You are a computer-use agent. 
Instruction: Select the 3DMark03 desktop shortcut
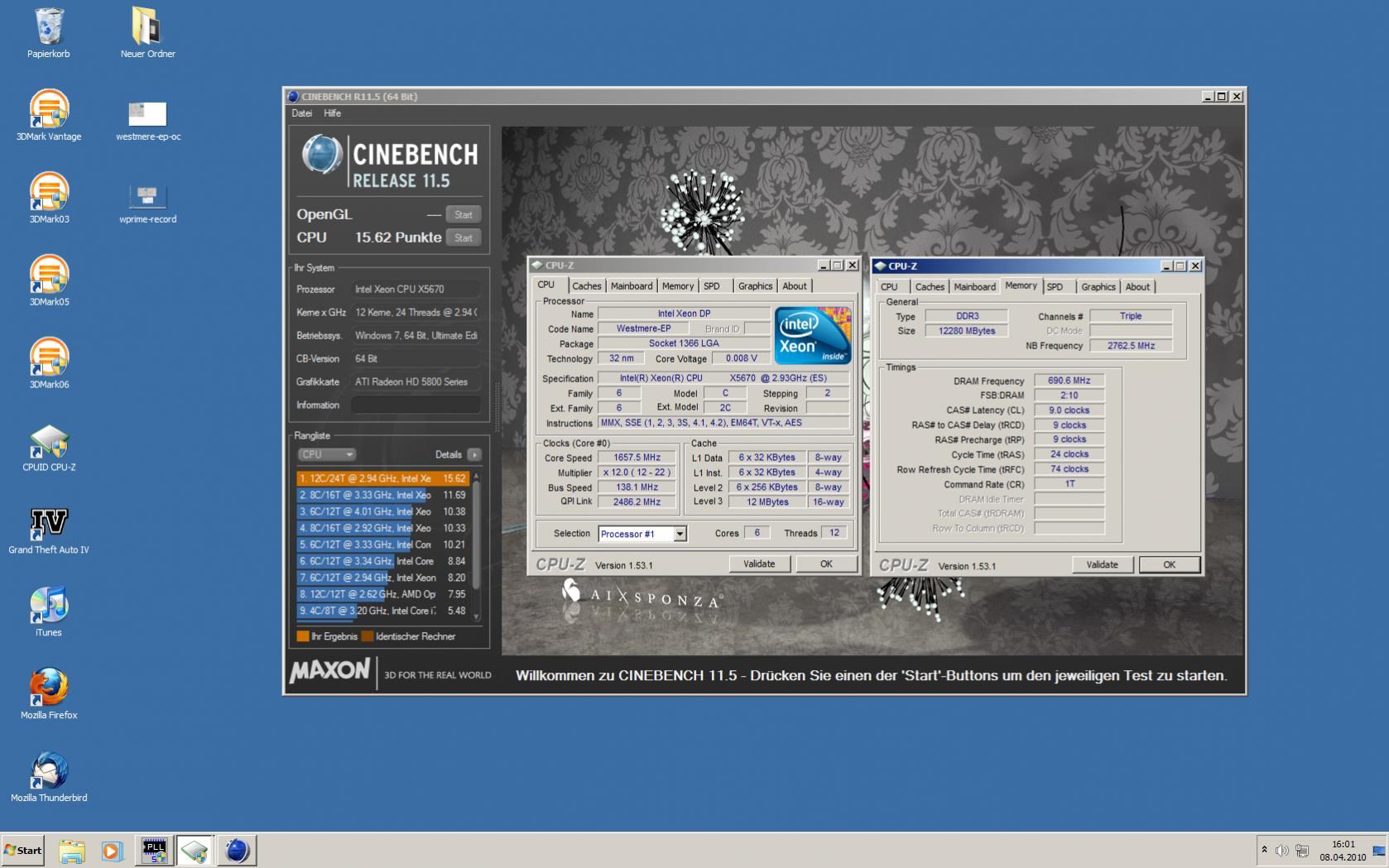(x=49, y=199)
